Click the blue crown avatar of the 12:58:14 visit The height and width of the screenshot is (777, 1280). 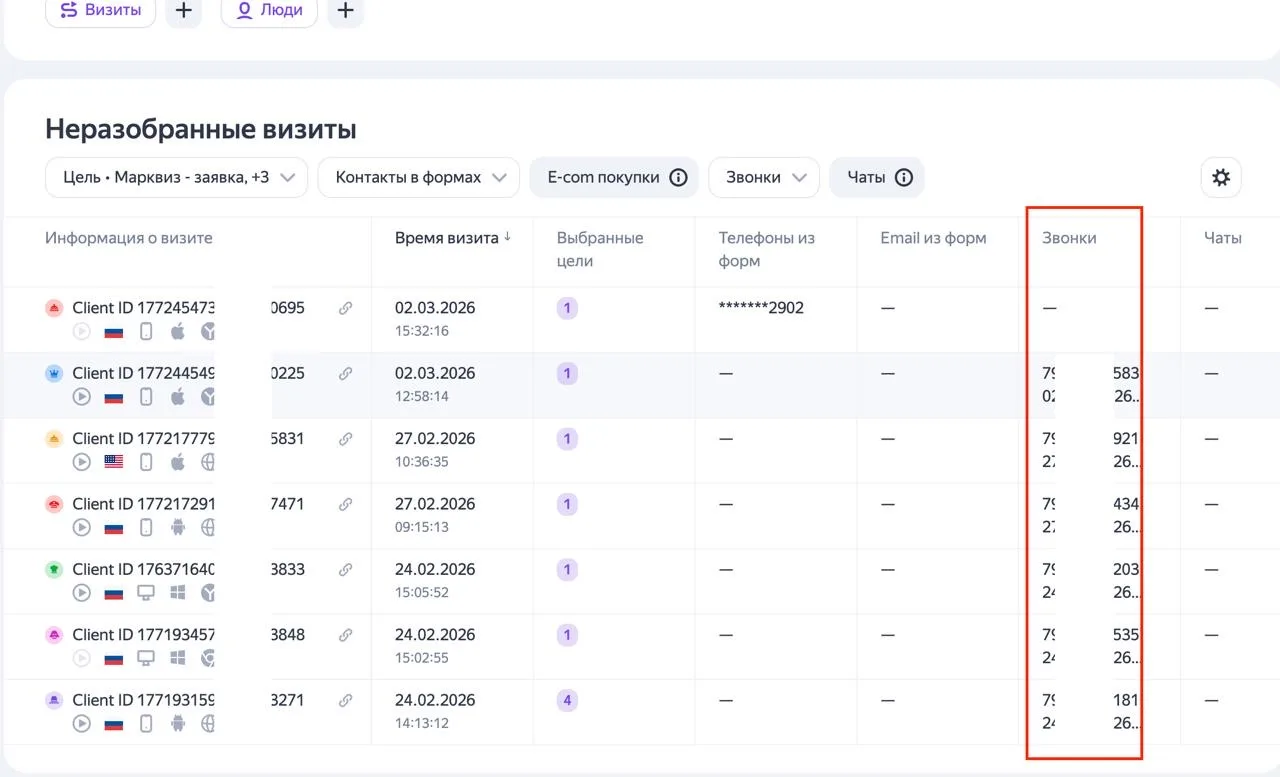(x=54, y=374)
